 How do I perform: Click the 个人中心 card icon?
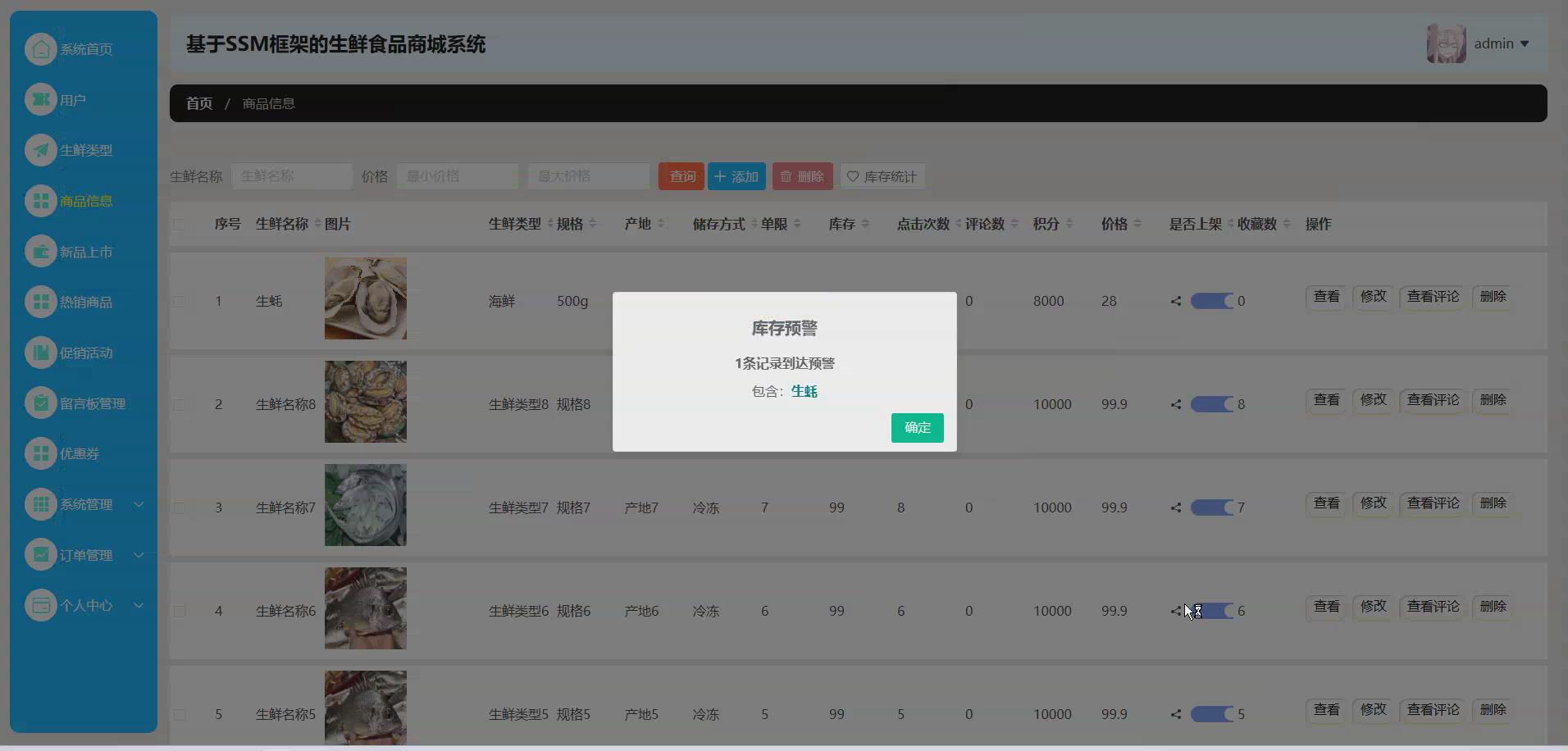tap(40, 605)
